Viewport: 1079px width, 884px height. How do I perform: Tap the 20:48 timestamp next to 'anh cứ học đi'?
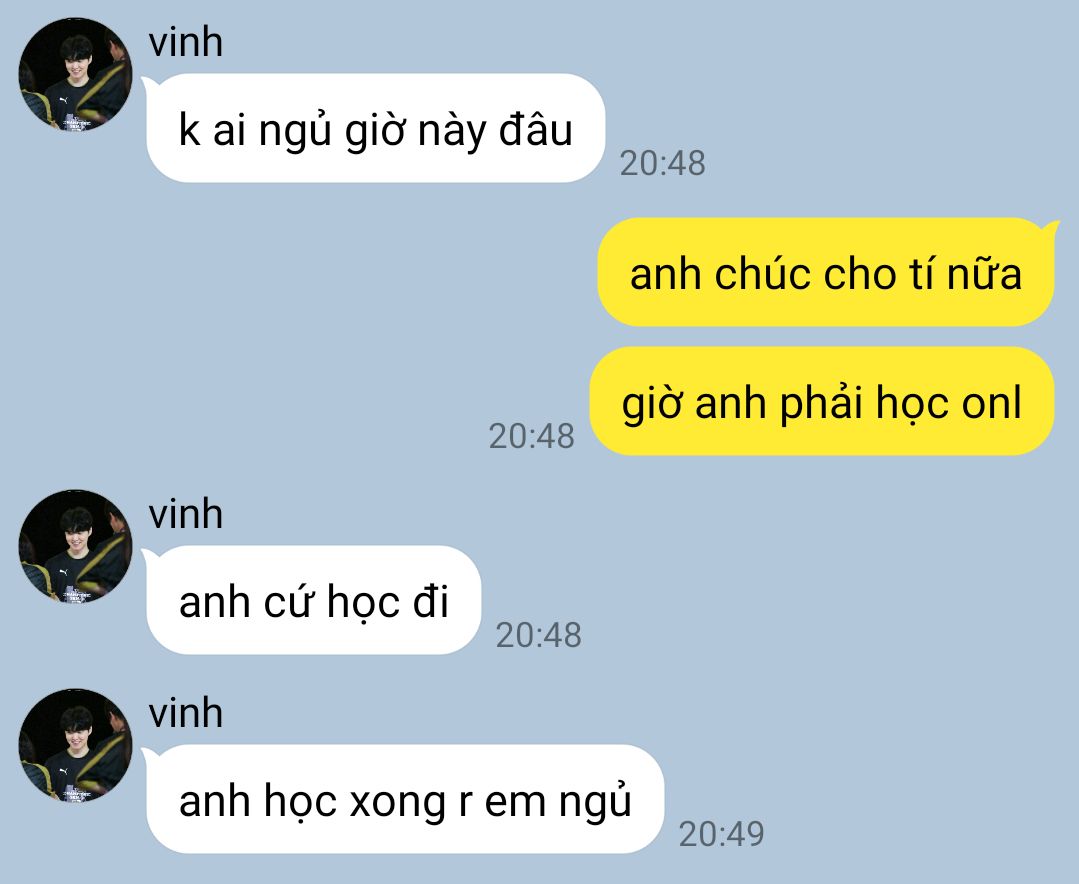pos(538,635)
